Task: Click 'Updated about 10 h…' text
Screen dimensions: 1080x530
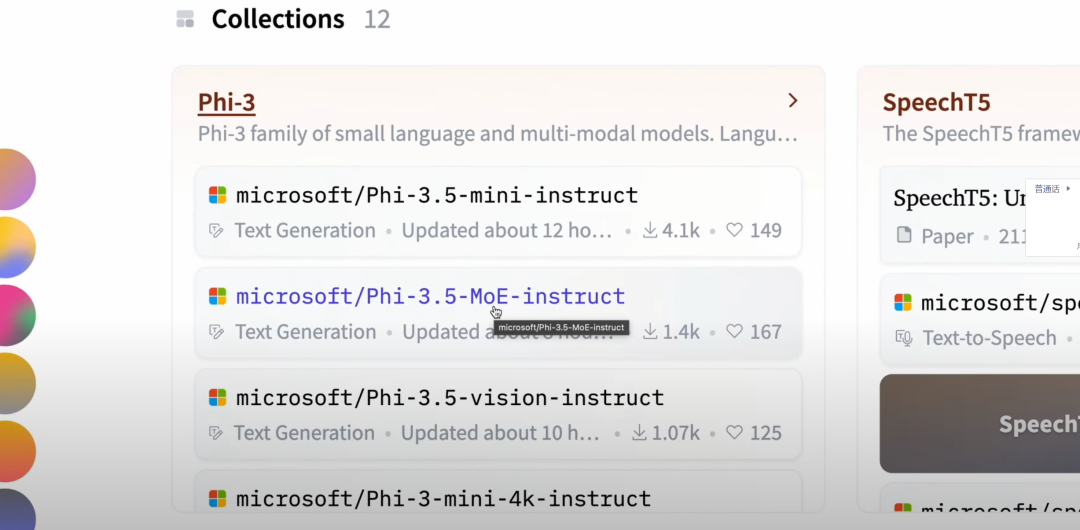Action: (501, 433)
